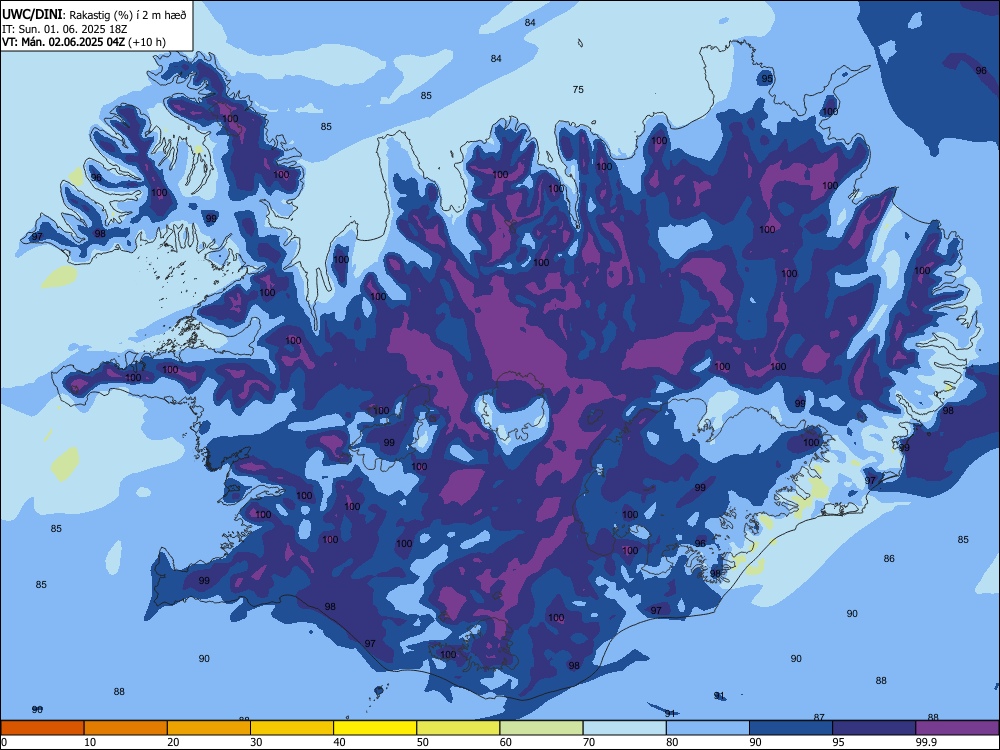The height and width of the screenshot is (750, 1000).
Task: Pick the pale green 60–70 legend swatch
Action: point(541,728)
